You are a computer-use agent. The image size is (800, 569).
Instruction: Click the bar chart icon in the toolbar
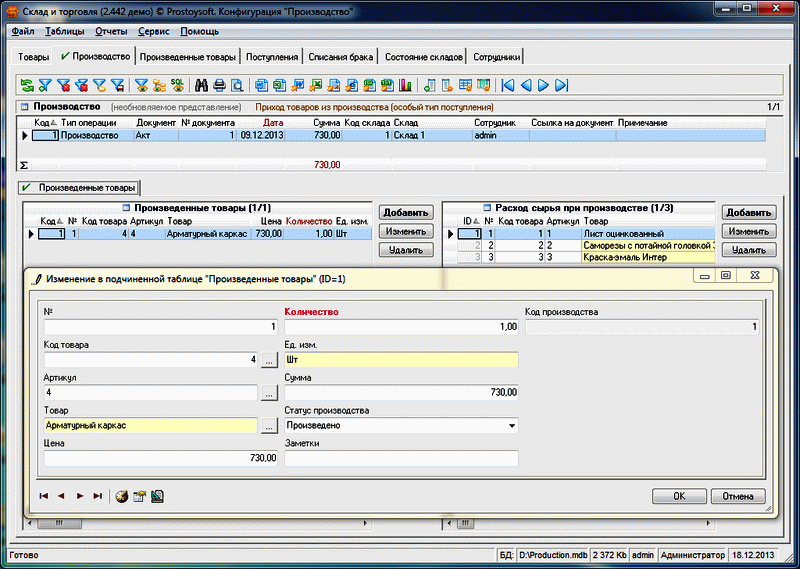click(x=406, y=85)
